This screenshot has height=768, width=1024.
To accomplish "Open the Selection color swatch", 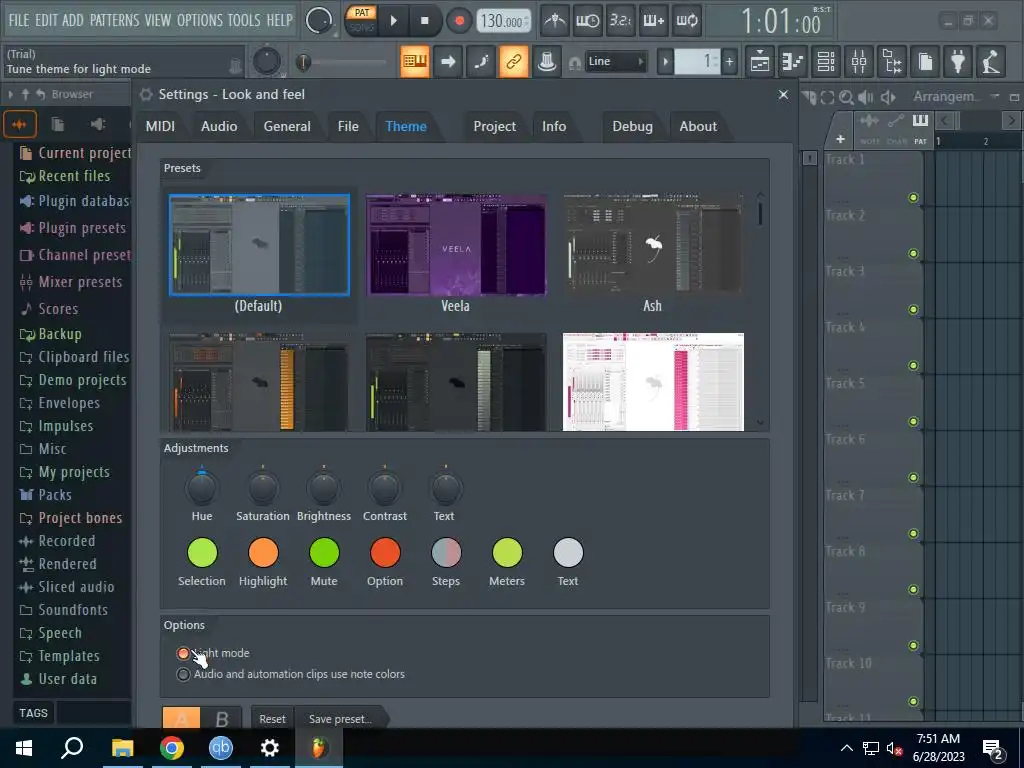I will [202, 552].
